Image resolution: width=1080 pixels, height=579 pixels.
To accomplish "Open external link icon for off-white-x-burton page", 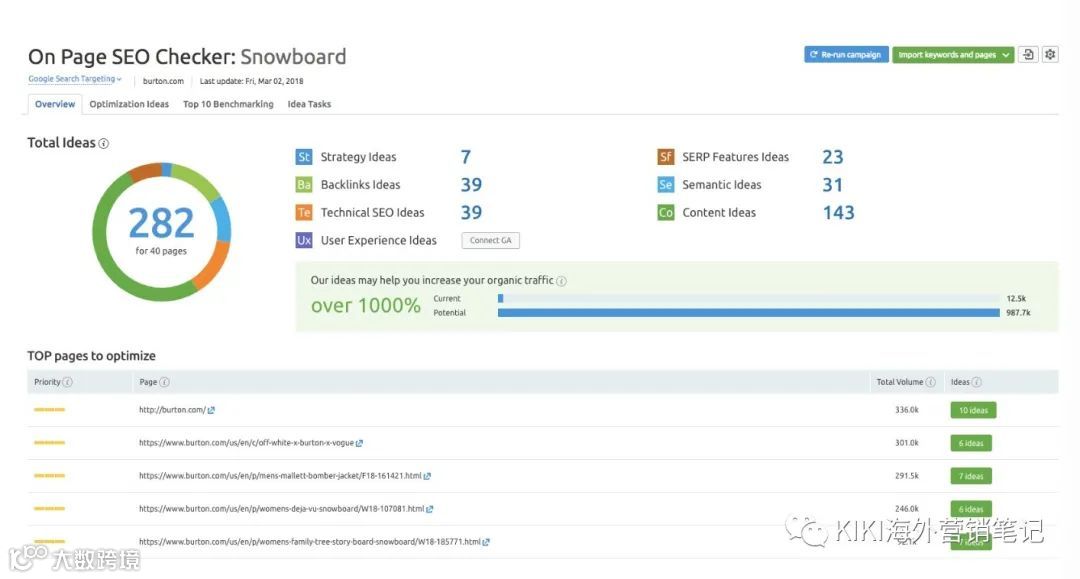I will point(359,443).
